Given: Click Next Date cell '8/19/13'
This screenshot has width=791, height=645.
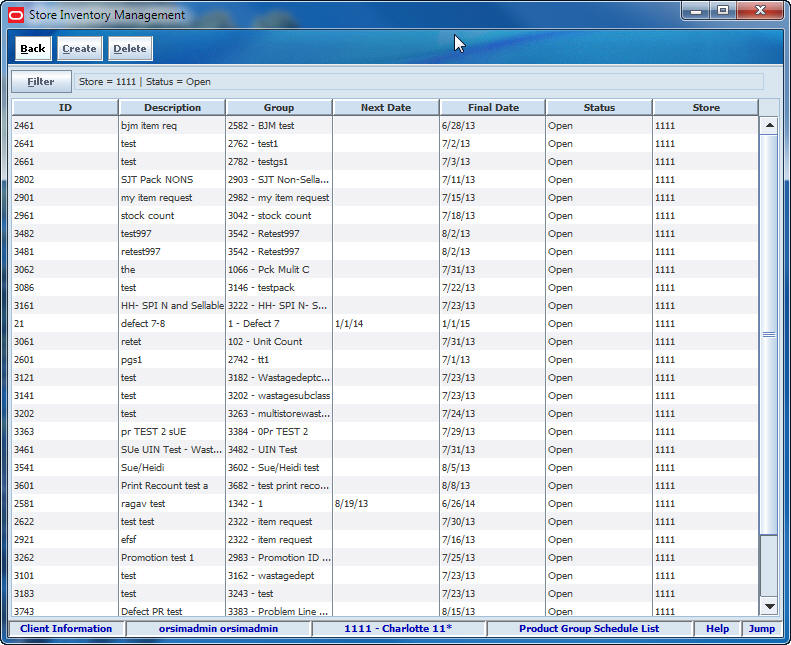Looking at the screenshot, I should (x=351, y=504).
